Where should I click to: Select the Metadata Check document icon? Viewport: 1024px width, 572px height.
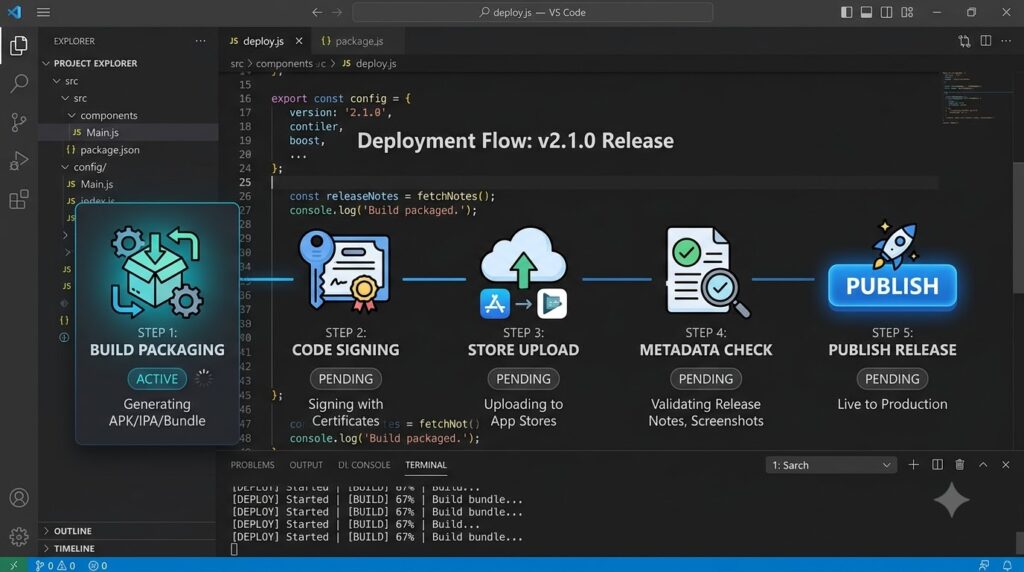[707, 272]
